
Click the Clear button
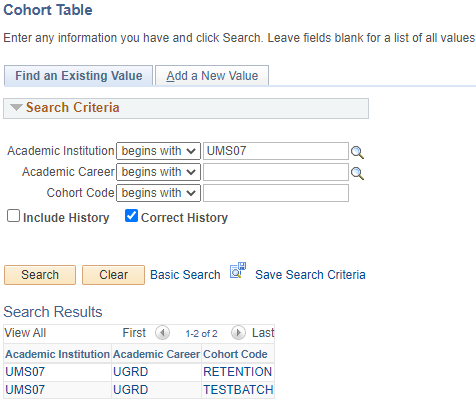[x=113, y=275]
